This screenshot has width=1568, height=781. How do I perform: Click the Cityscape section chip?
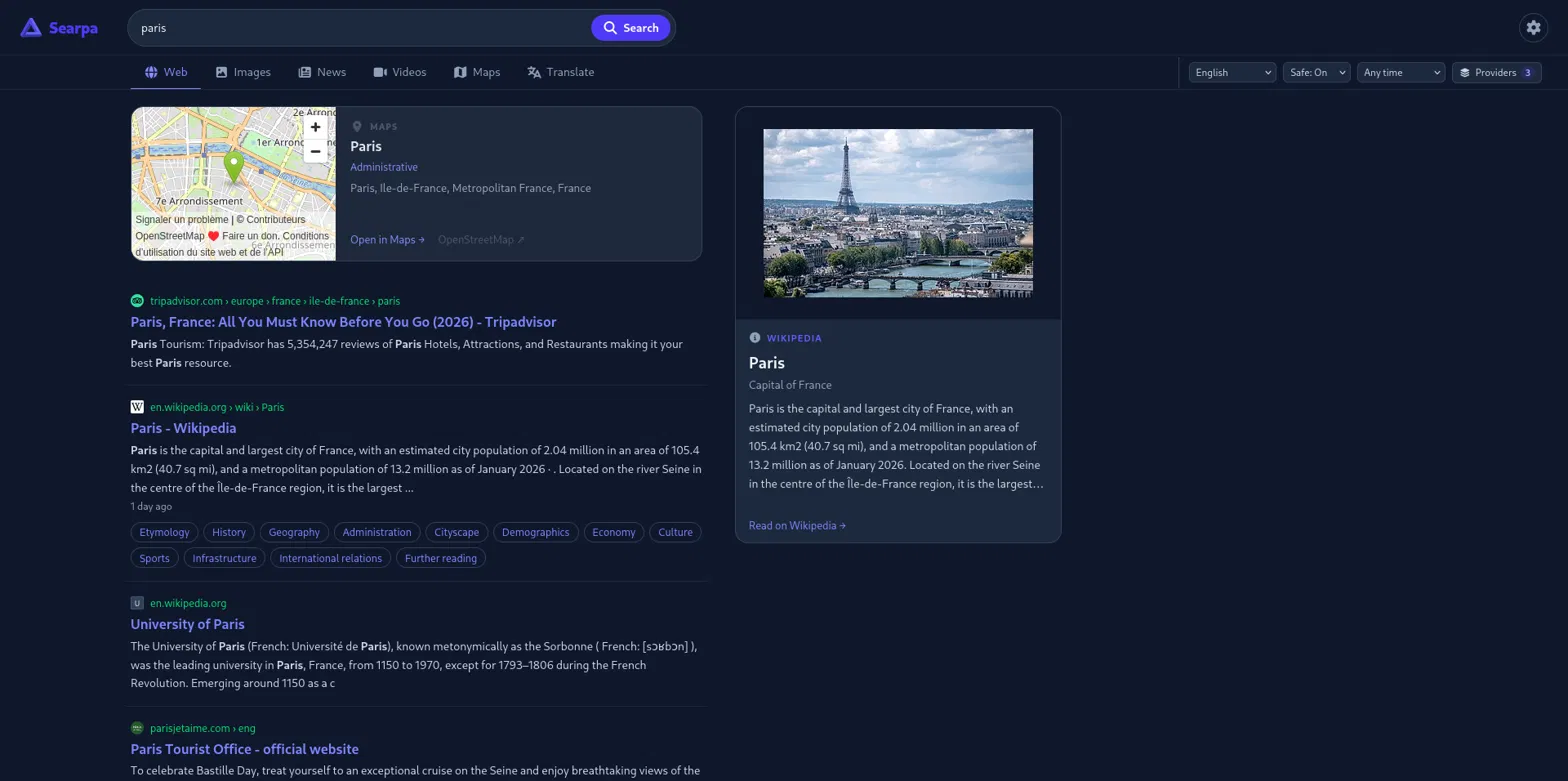click(x=457, y=532)
